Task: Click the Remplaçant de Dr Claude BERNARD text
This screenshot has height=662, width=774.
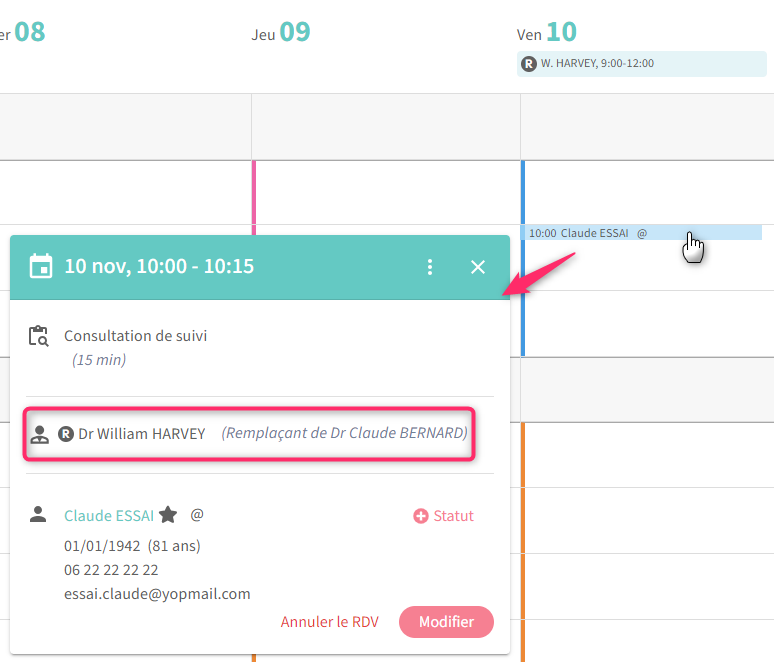Action: click(x=344, y=434)
